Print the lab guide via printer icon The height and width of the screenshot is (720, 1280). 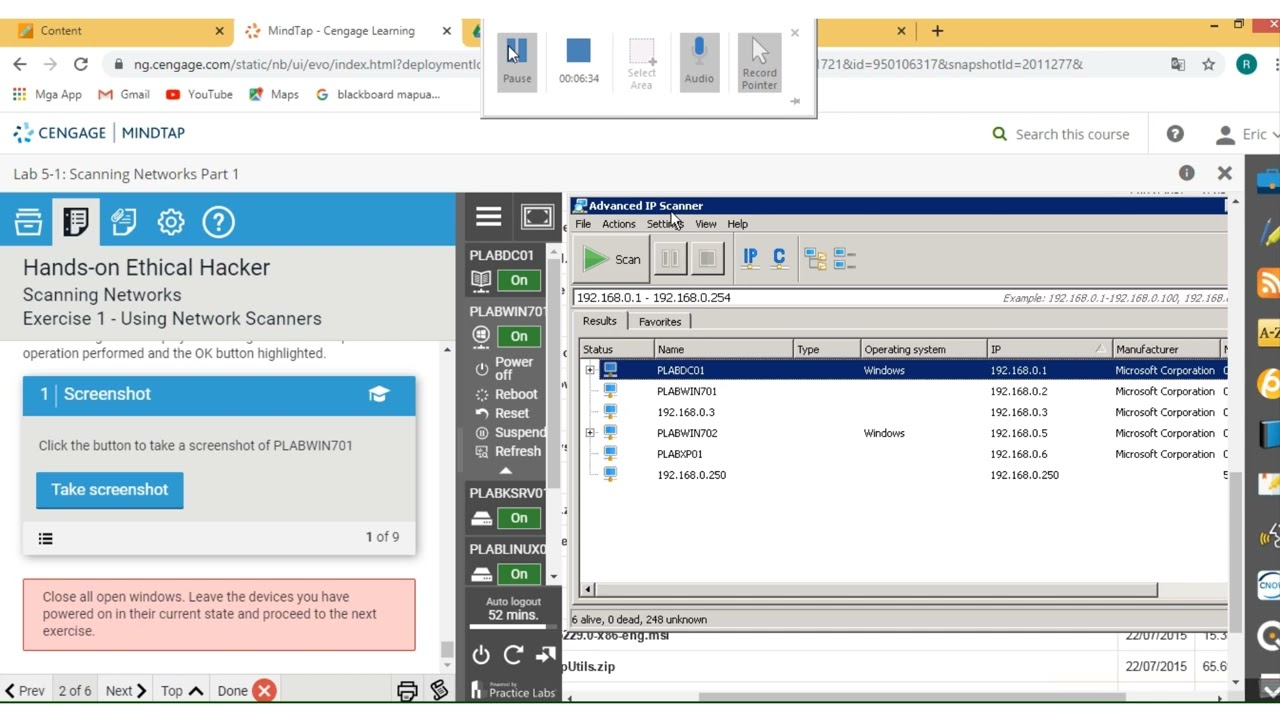click(x=407, y=691)
